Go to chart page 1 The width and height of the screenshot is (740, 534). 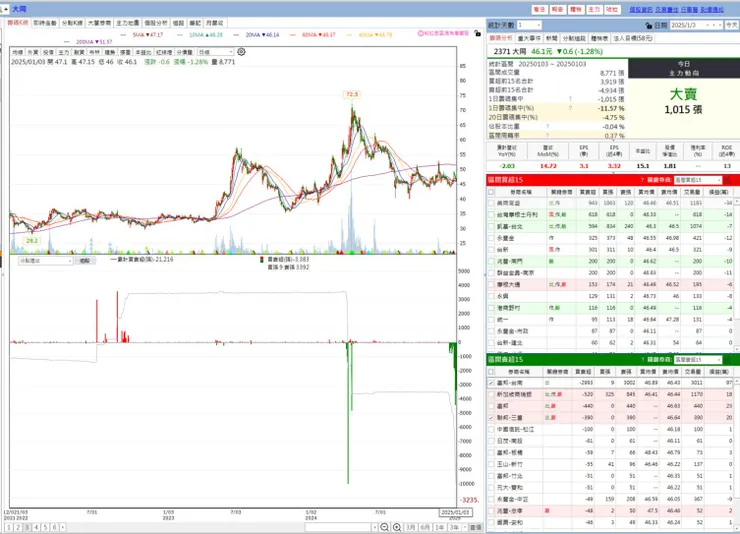coord(8,527)
